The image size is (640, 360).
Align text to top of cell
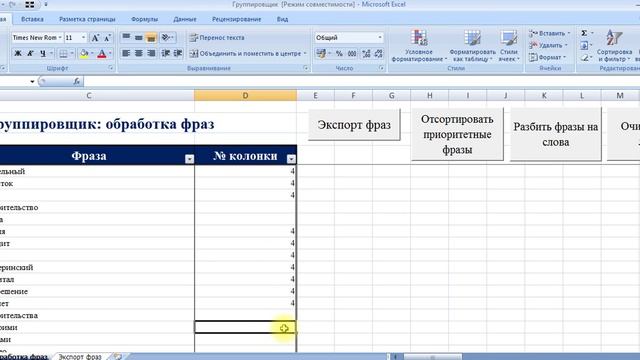tap(127, 38)
